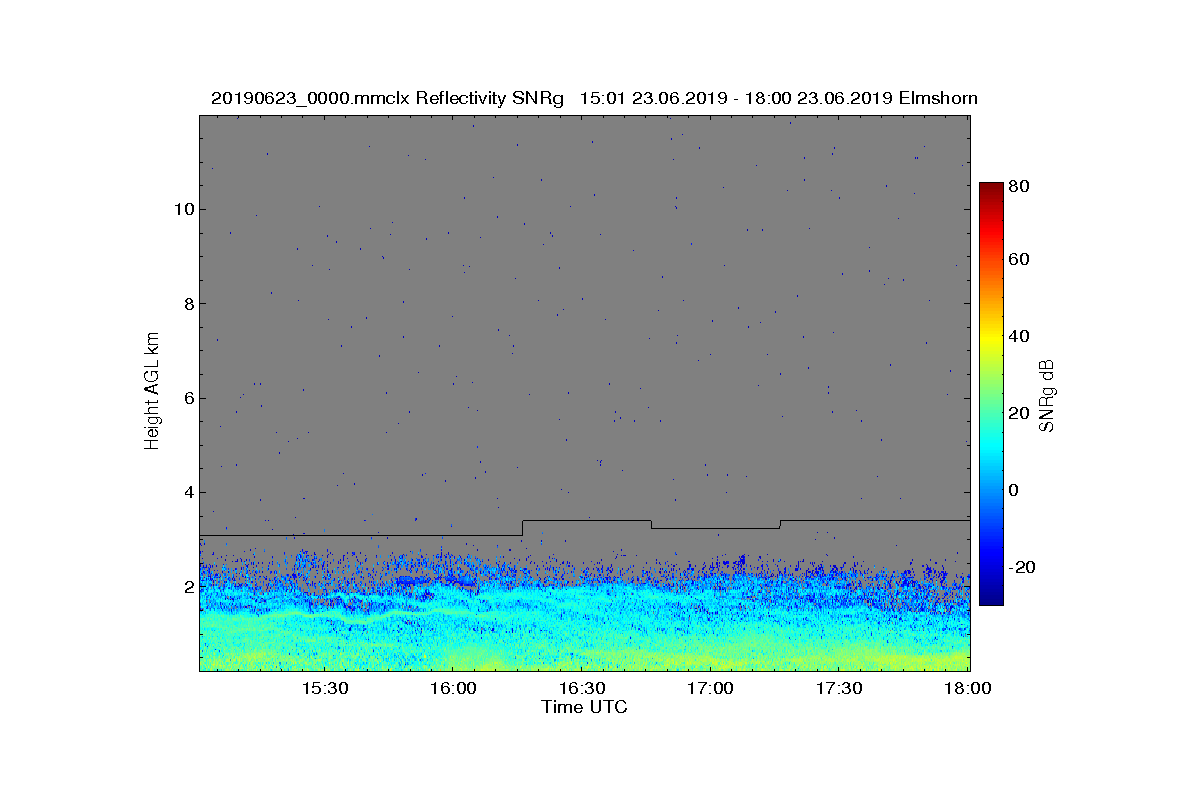1200x800 pixels.
Task: Click the 16:30 time tick label
Action: click(x=582, y=689)
